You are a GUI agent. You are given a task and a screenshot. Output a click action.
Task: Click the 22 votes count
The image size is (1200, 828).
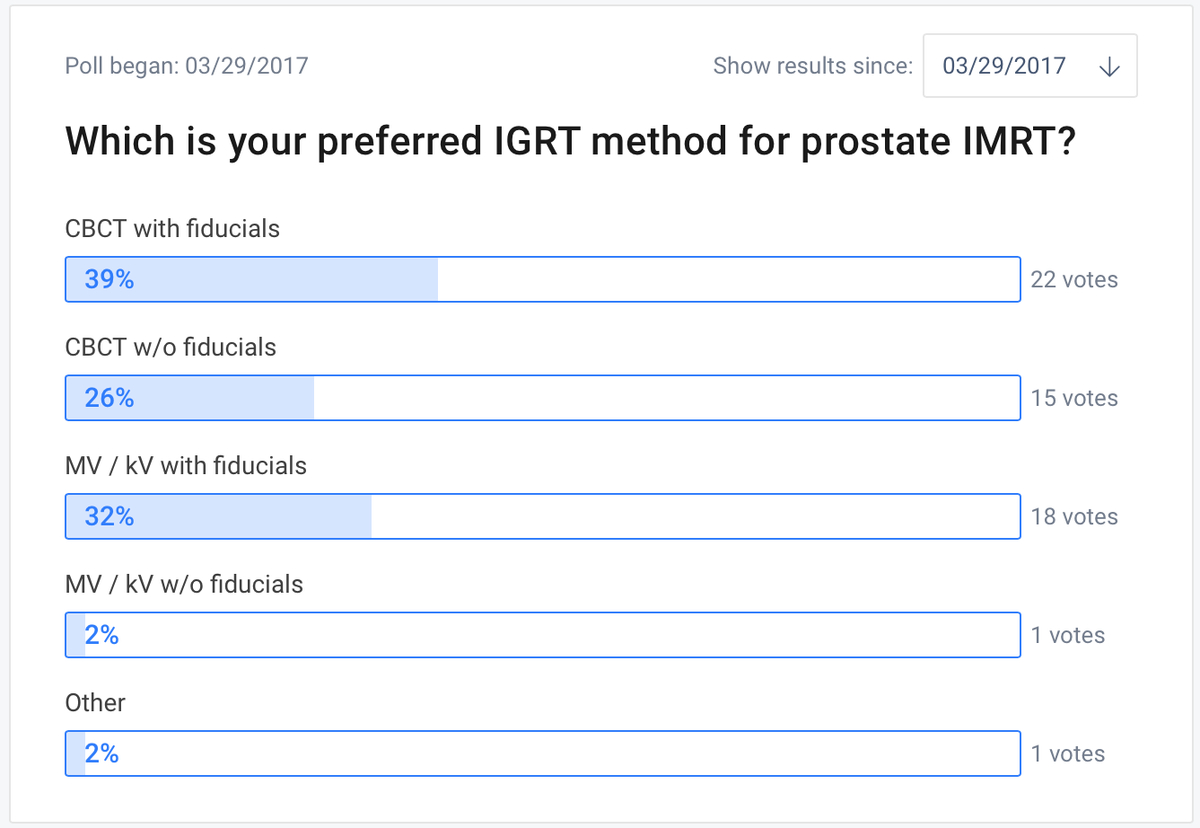(1074, 280)
